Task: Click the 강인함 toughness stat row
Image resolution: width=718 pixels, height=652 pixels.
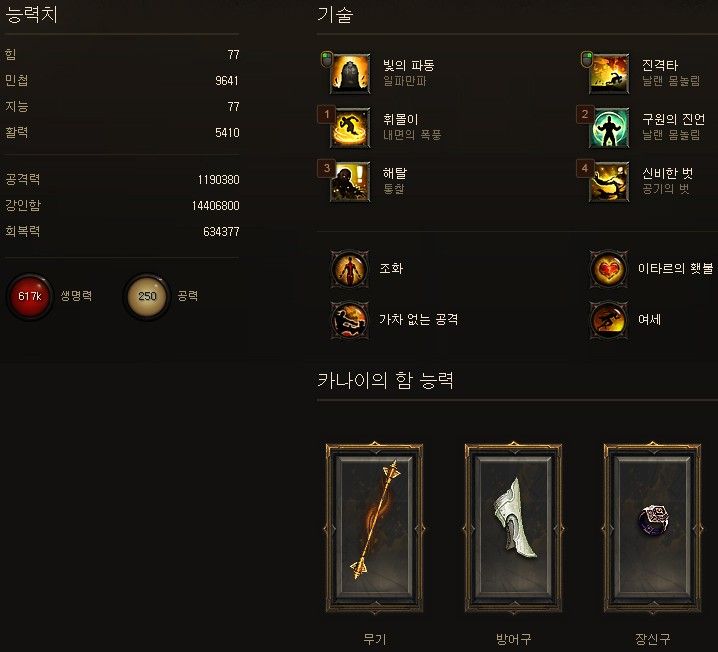Action: click(122, 205)
